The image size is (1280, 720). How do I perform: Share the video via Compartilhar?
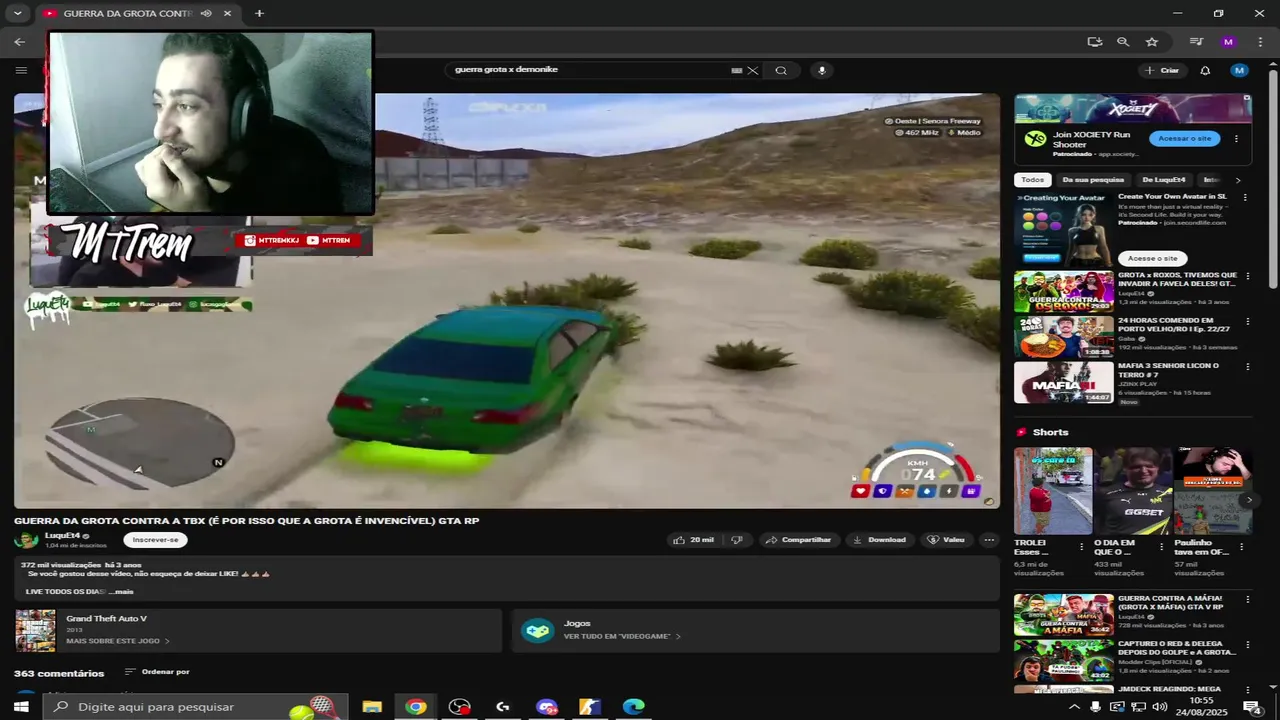(798, 540)
